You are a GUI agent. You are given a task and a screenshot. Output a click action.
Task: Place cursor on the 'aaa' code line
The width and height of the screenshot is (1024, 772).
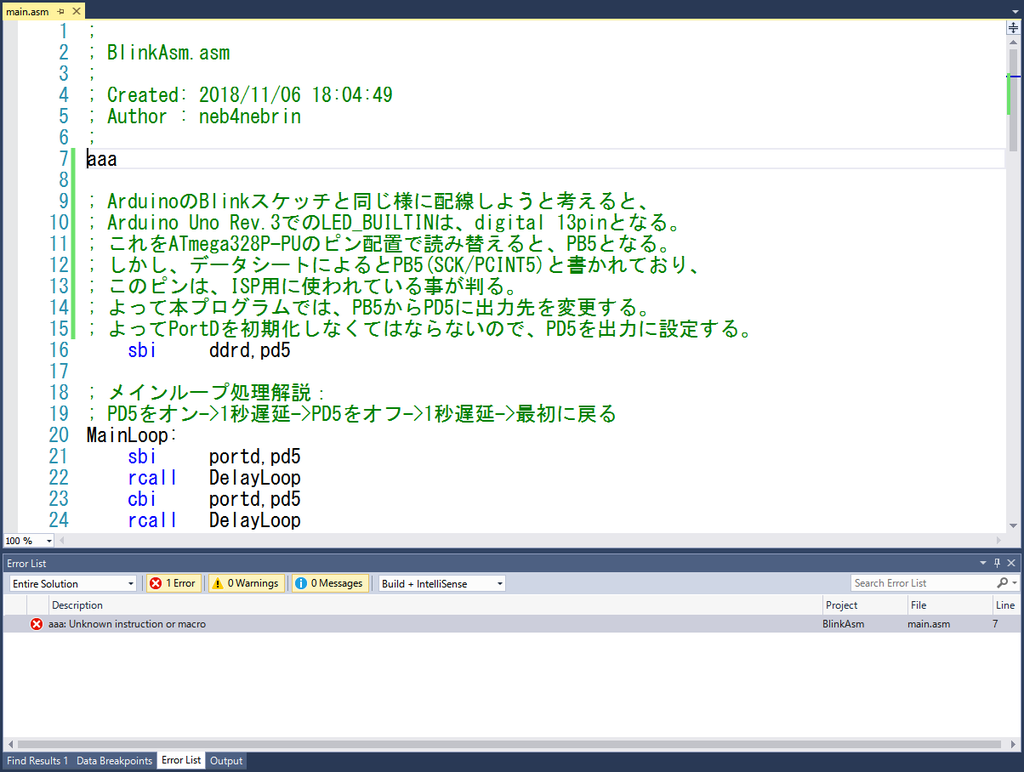[102, 159]
